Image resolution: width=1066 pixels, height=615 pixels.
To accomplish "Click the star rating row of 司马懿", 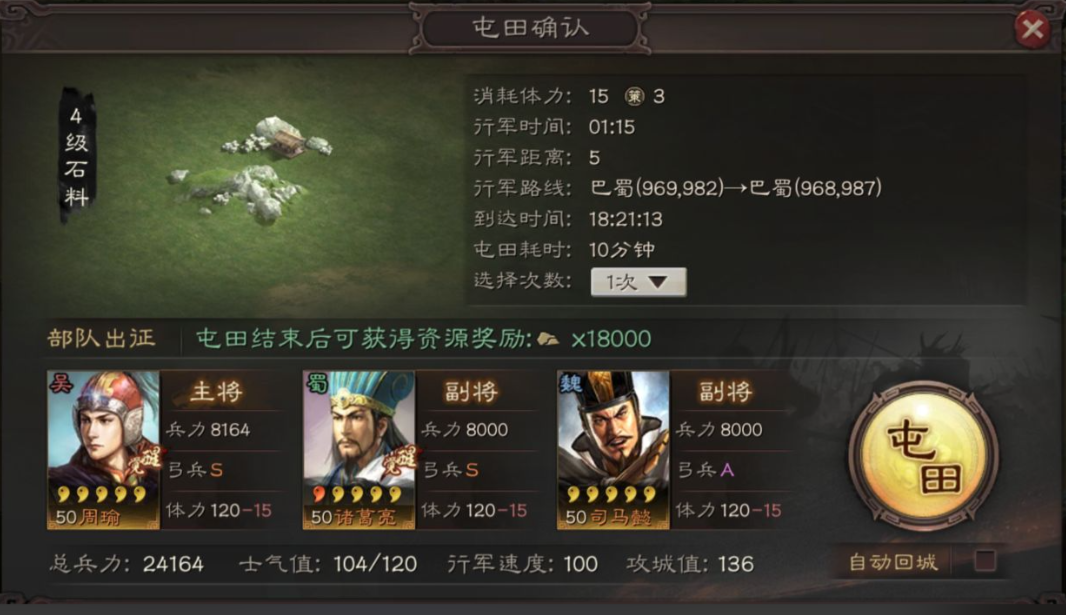I will (x=612, y=493).
